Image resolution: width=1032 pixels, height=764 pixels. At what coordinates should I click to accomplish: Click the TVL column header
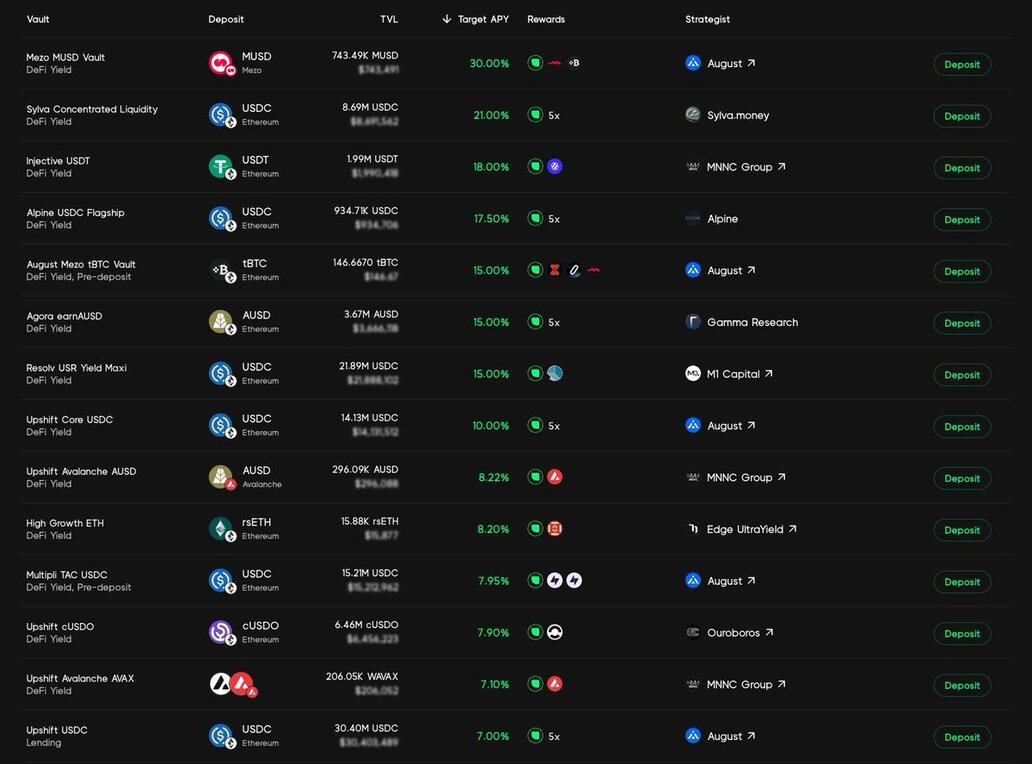pos(388,19)
